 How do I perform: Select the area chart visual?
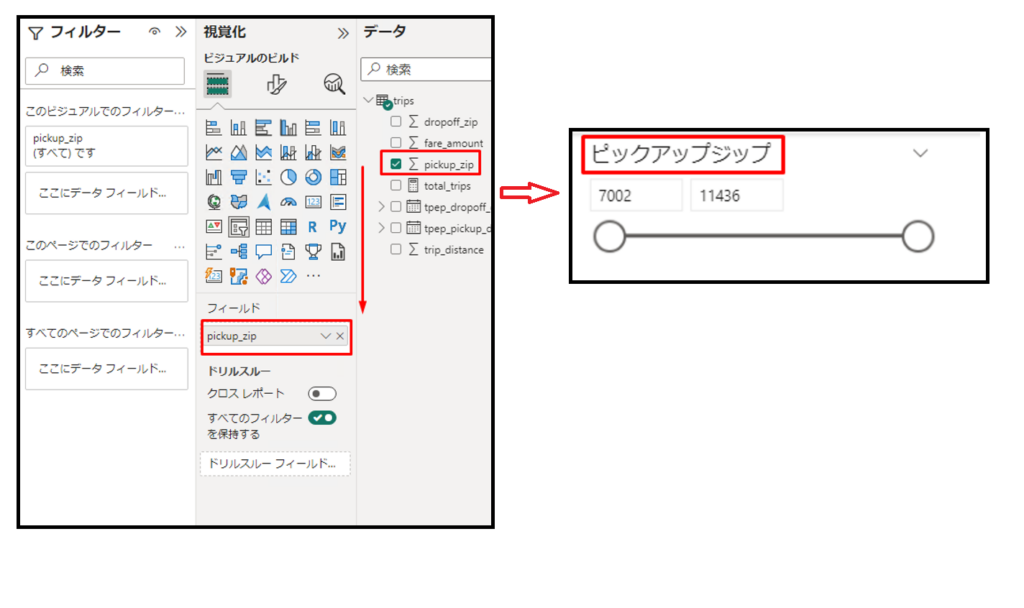(x=238, y=152)
